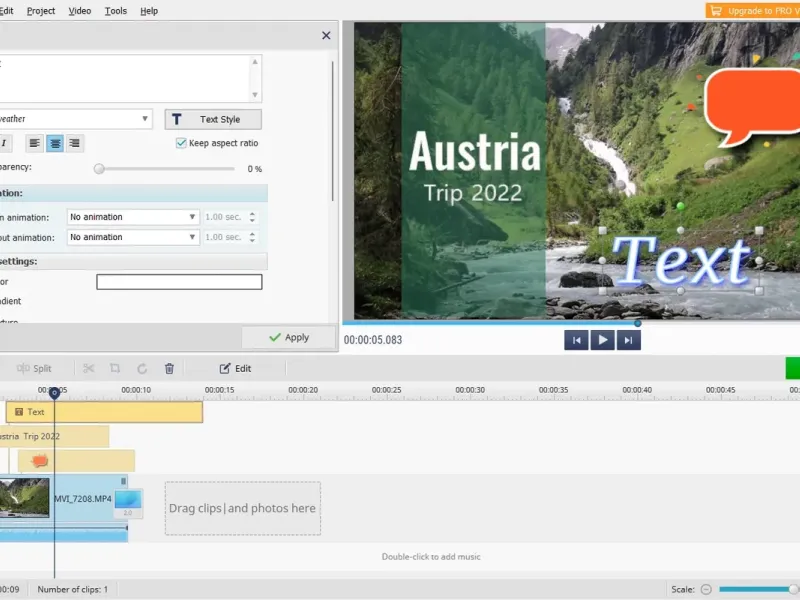
Task: Close the text settings panel
Action: point(326,35)
